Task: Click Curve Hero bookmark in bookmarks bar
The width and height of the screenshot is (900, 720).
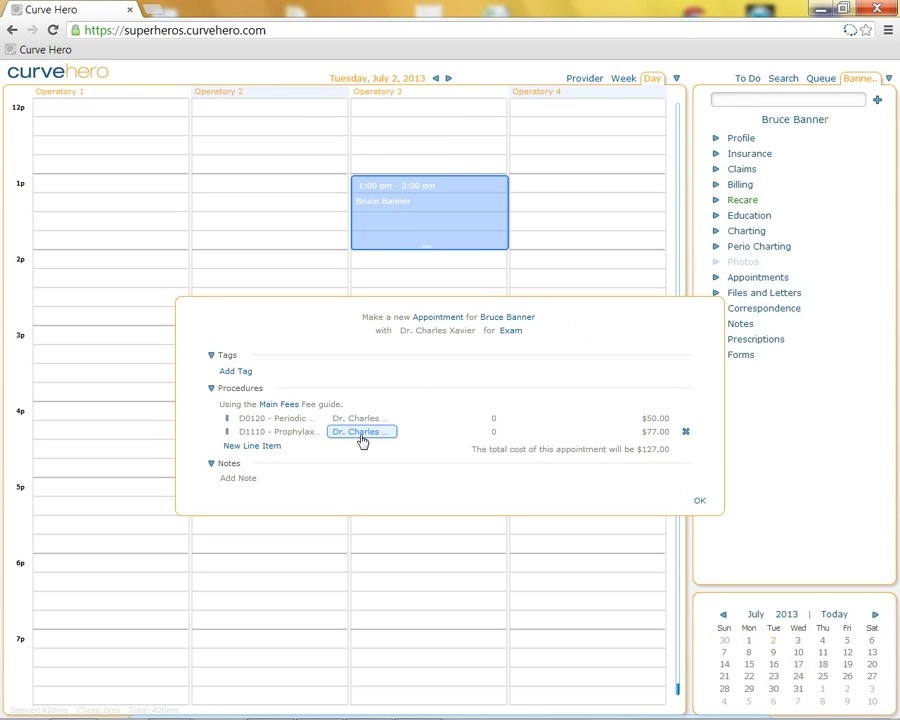Action: (38, 49)
